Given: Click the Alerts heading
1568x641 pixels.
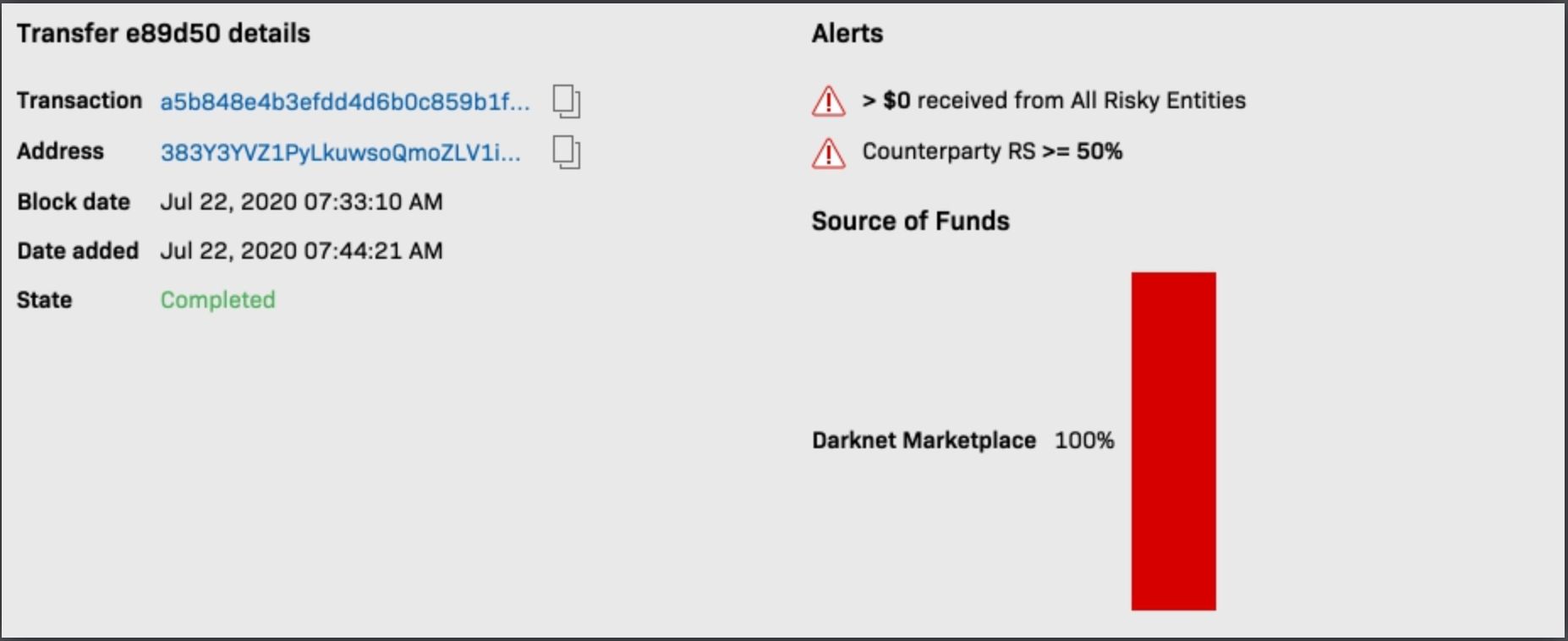Looking at the screenshot, I should pyautogui.click(x=847, y=34).
